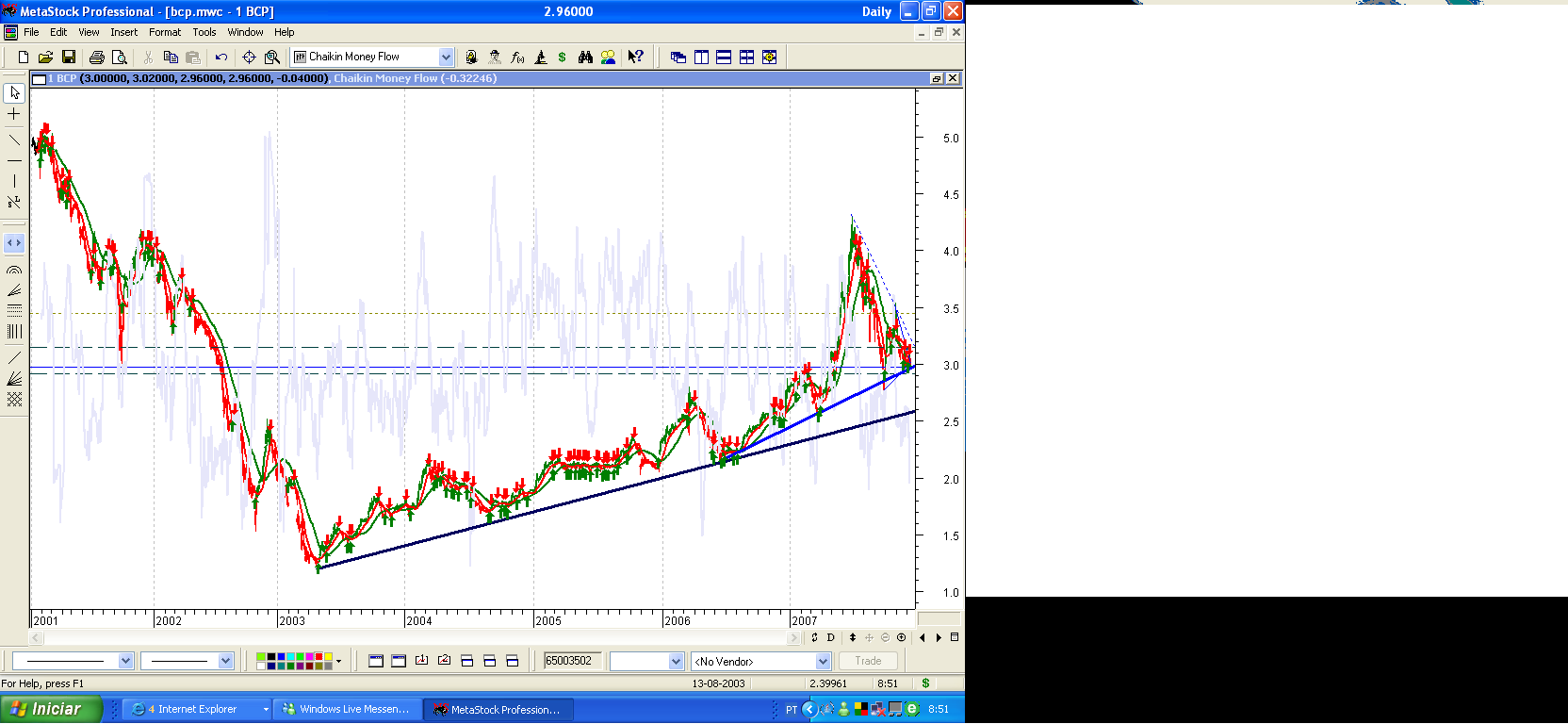The height and width of the screenshot is (724, 1568).
Task: Pick the Gann grid tool
Action: [x=14, y=400]
